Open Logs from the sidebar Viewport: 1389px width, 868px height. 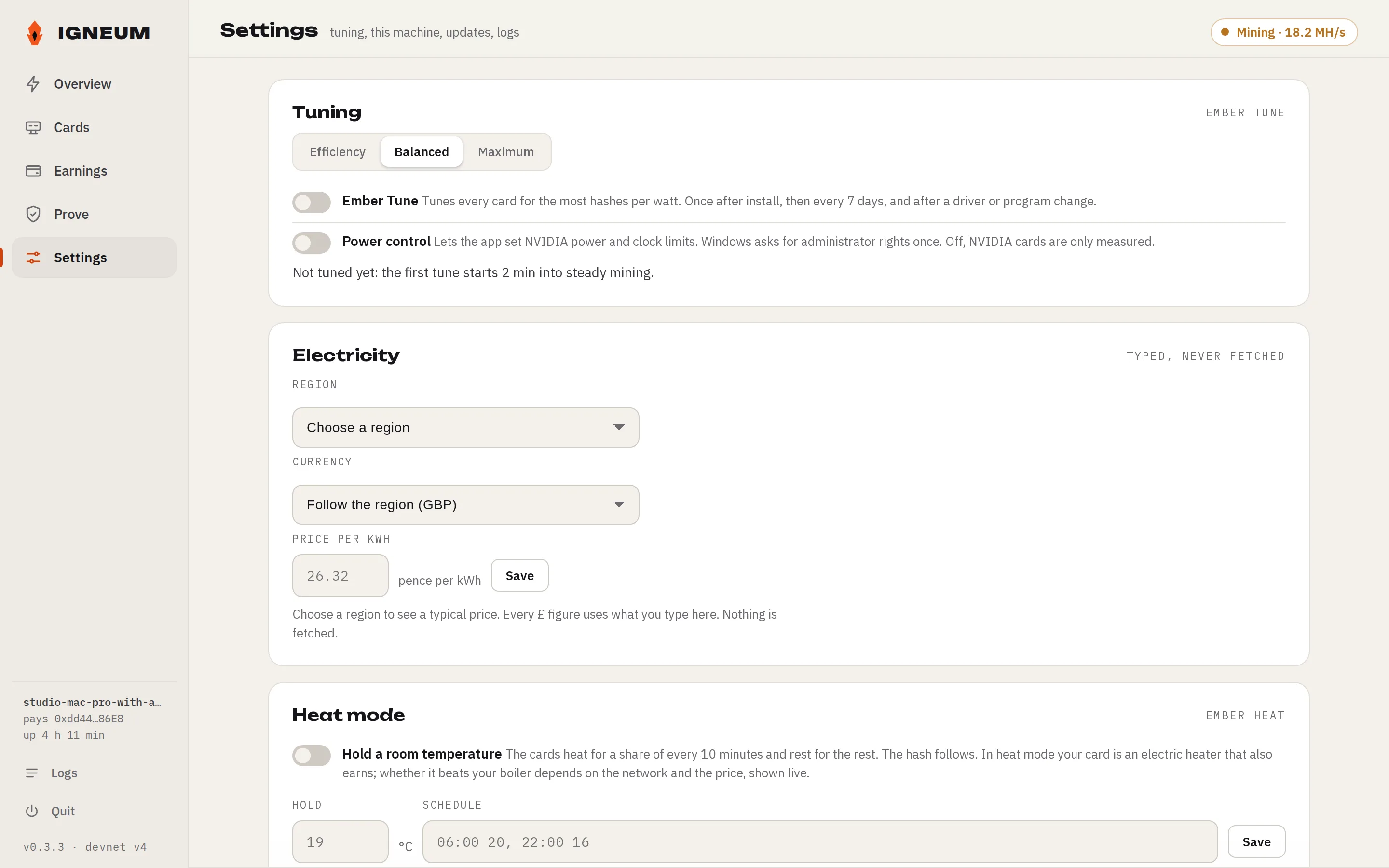pyautogui.click(x=94, y=773)
